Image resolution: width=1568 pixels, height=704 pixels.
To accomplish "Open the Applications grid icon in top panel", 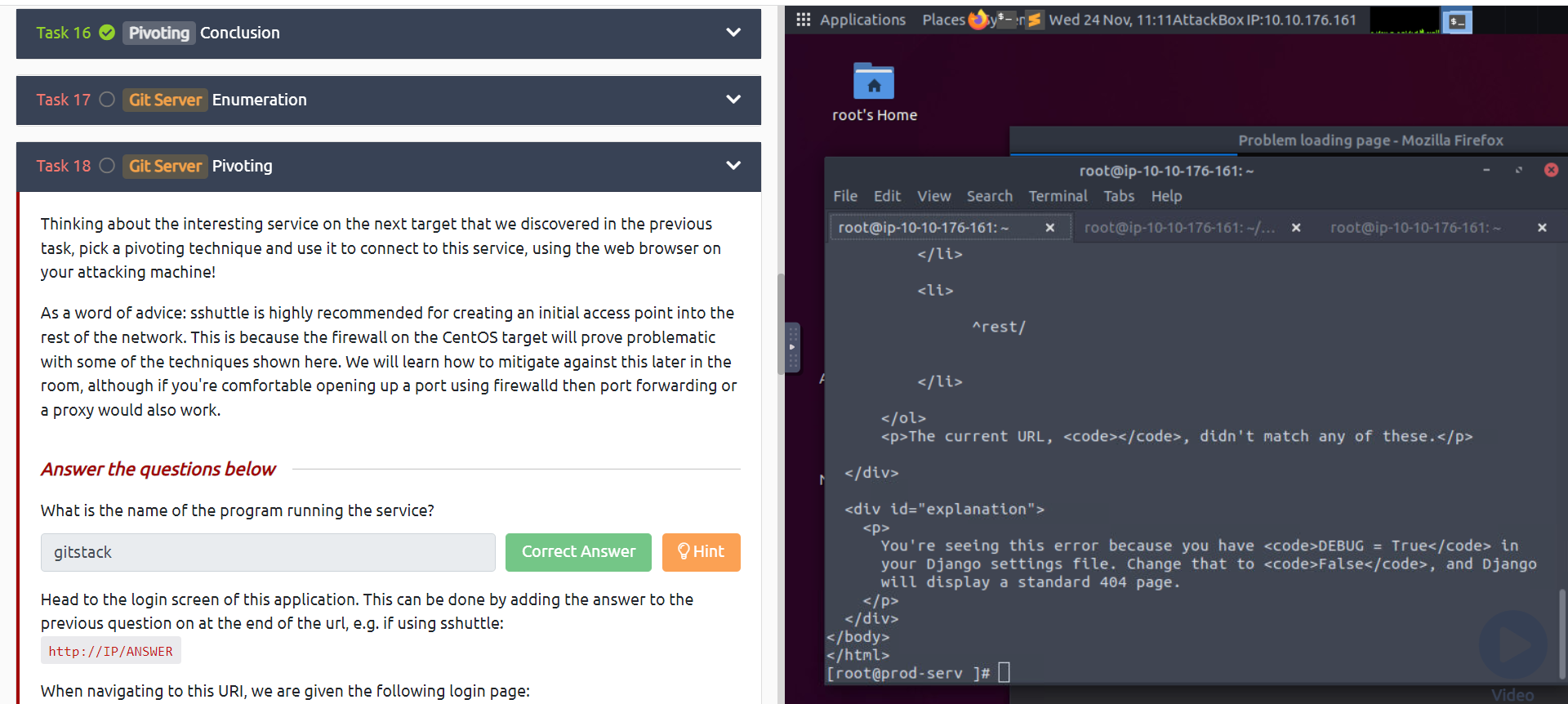I will [x=803, y=20].
